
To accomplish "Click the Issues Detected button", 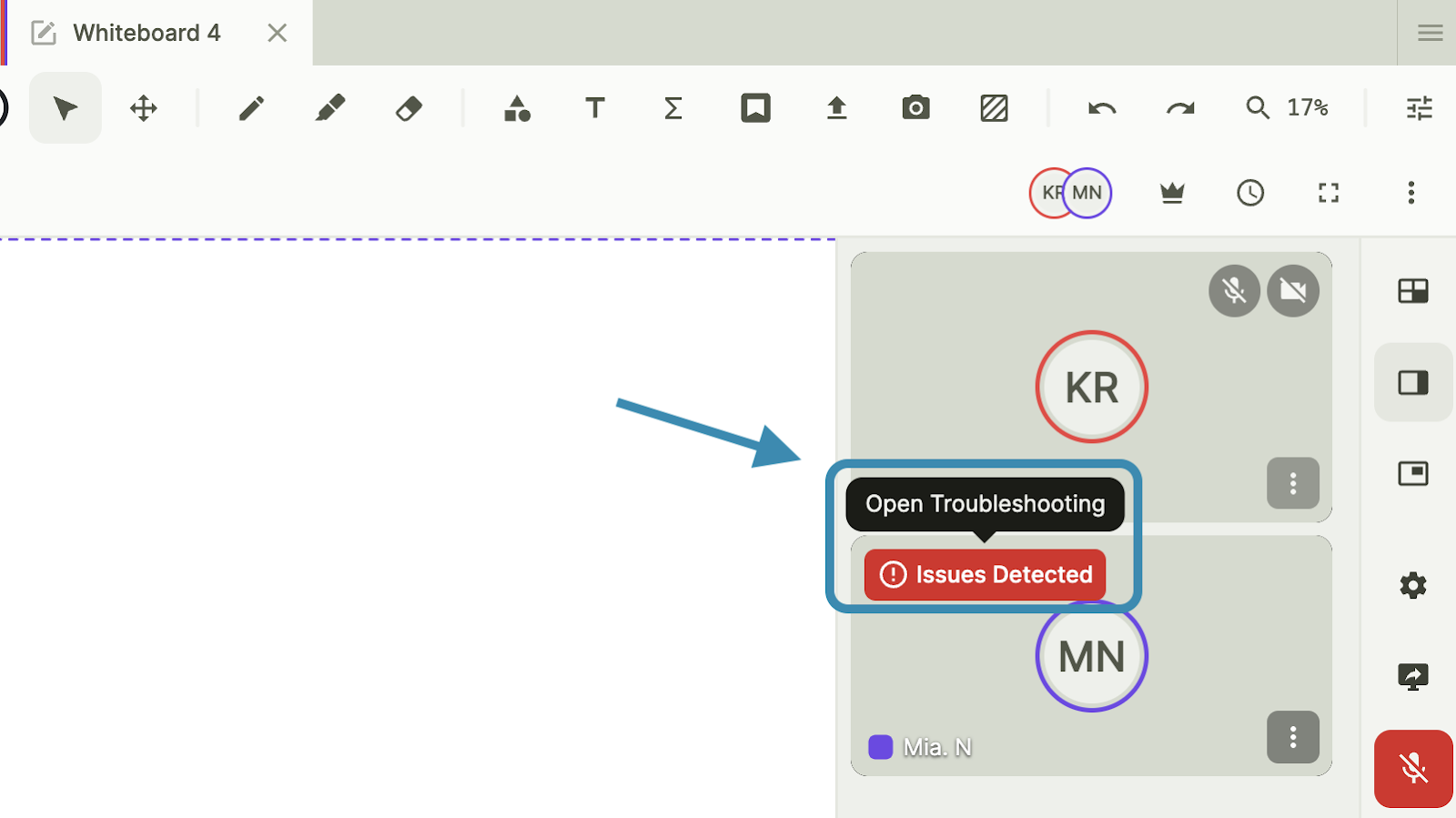I will pos(985,575).
